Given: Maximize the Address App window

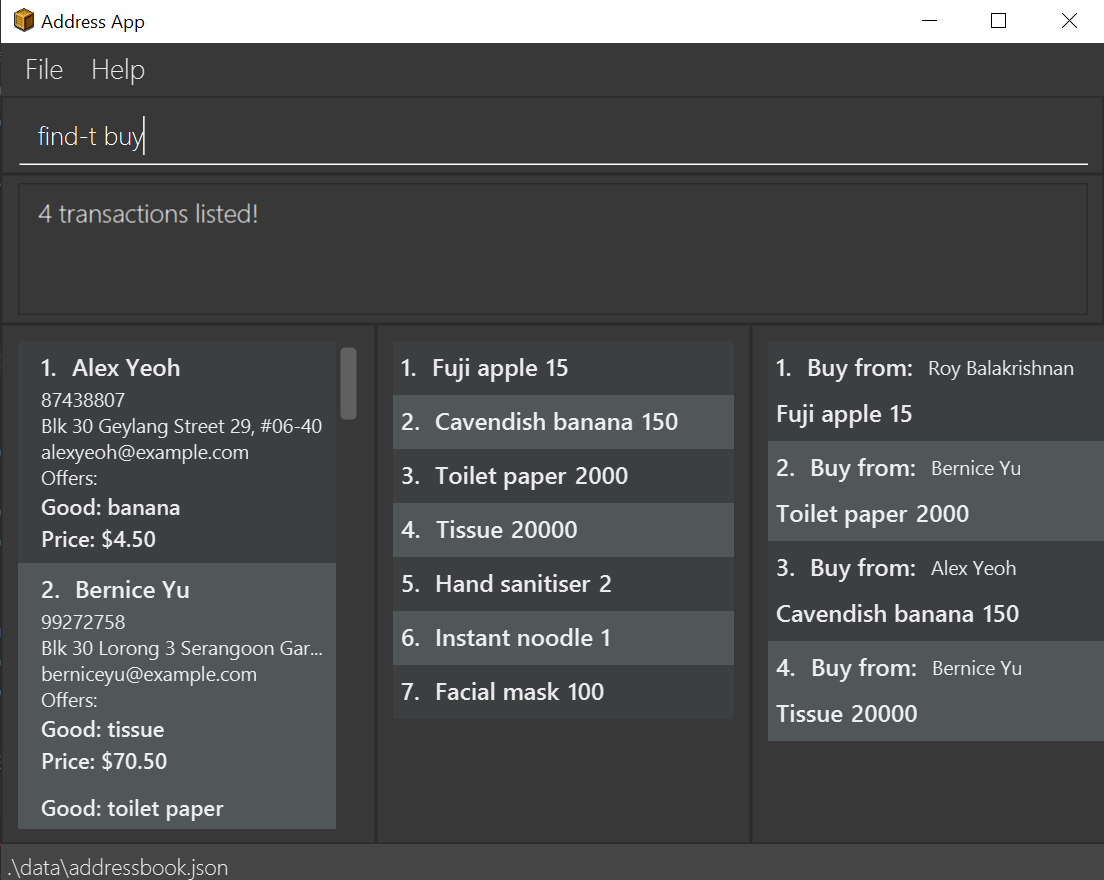Looking at the screenshot, I should tap(998, 21).
